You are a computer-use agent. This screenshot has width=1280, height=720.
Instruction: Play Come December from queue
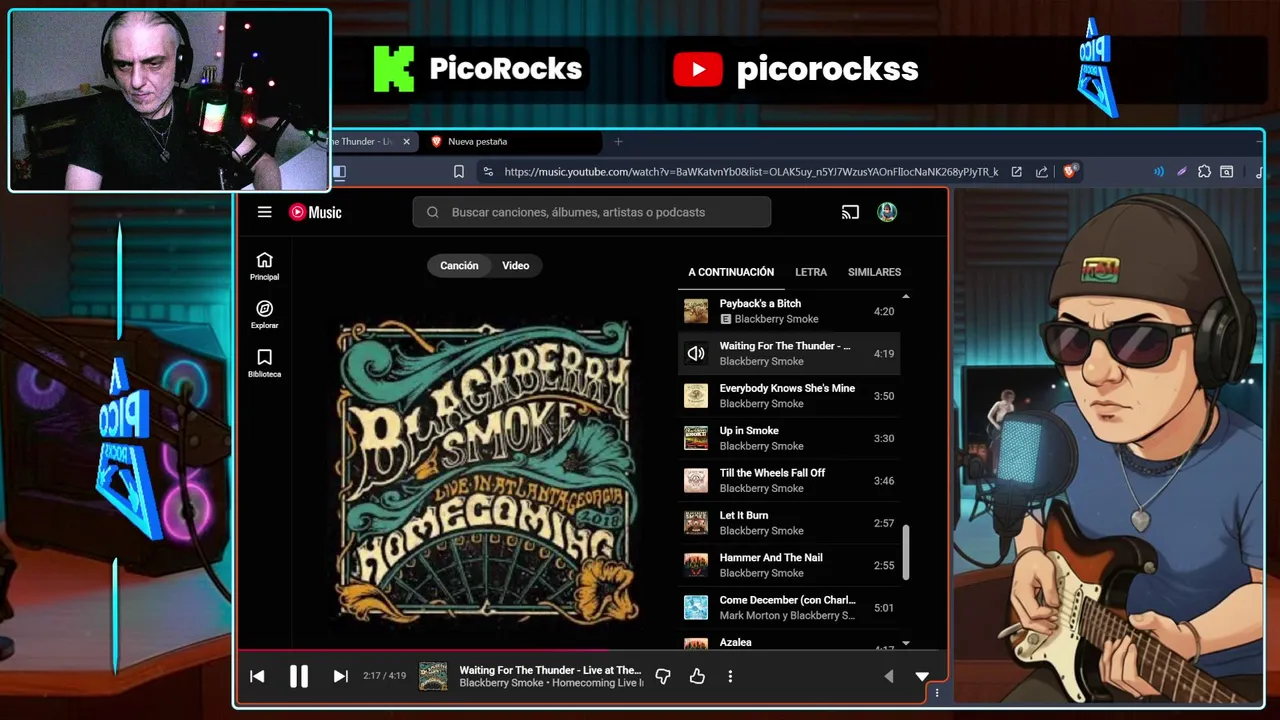(x=789, y=607)
